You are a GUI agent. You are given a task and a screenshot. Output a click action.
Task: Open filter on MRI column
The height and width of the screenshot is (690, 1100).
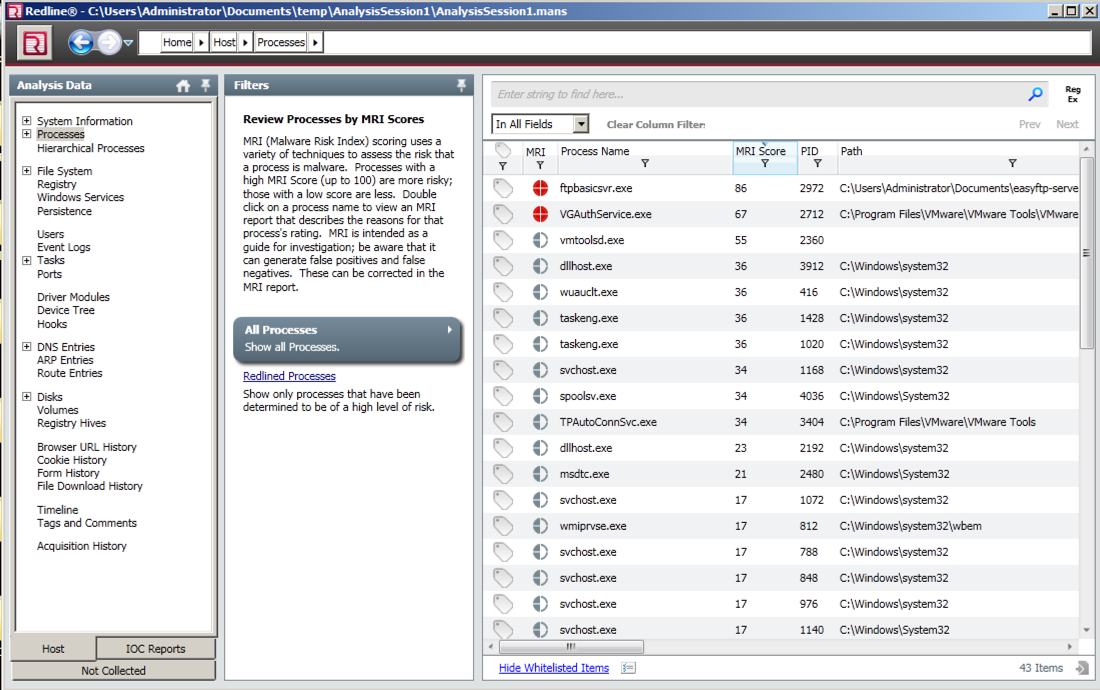point(539,165)
